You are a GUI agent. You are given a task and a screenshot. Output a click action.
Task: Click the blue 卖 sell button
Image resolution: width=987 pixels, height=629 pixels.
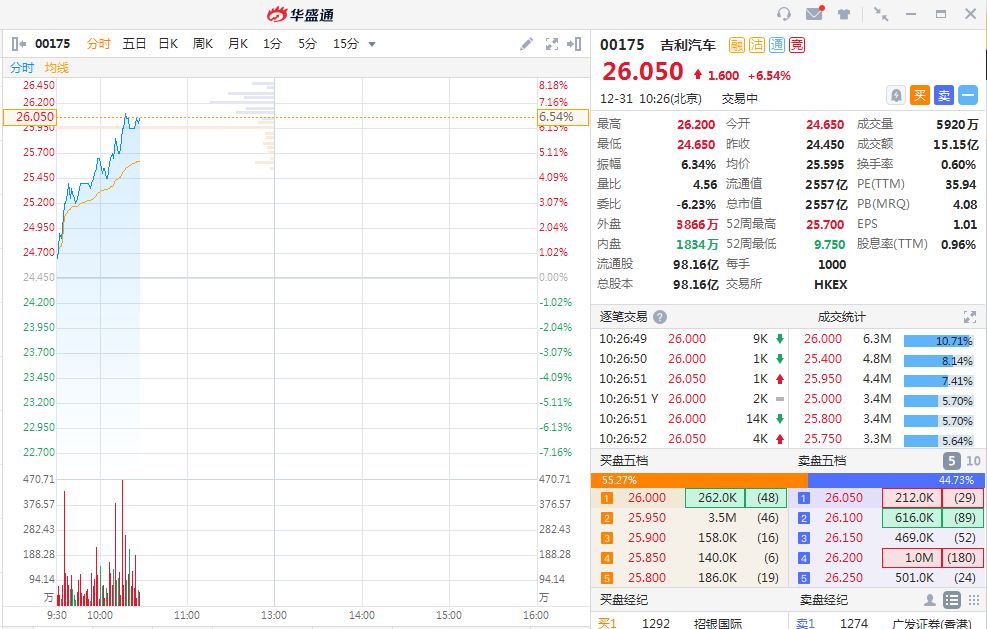click(944, 95)
